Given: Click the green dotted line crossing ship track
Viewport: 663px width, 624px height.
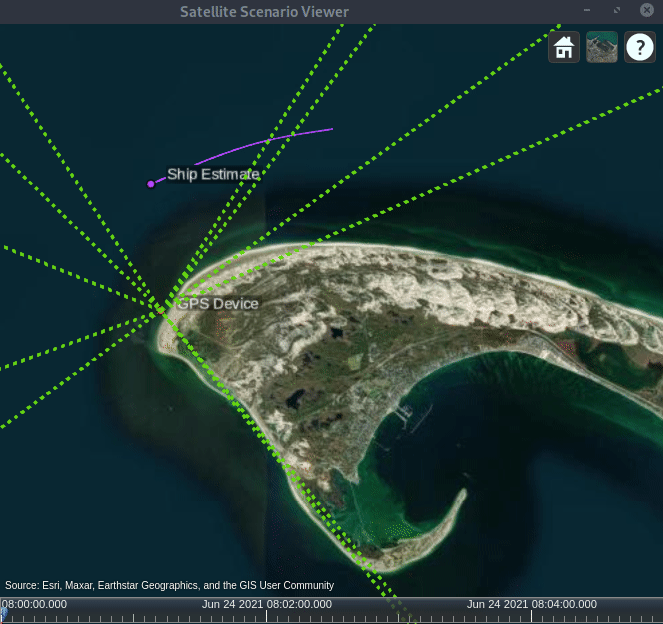Looking at the screenshot, I should click(284, 136).
